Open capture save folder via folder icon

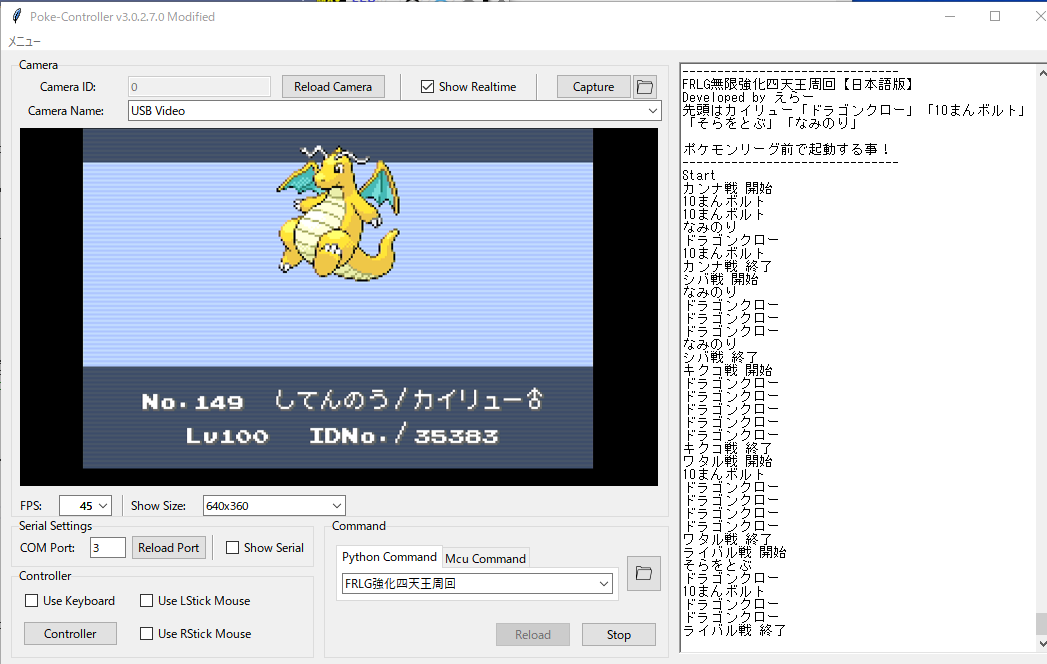[644, 86]
